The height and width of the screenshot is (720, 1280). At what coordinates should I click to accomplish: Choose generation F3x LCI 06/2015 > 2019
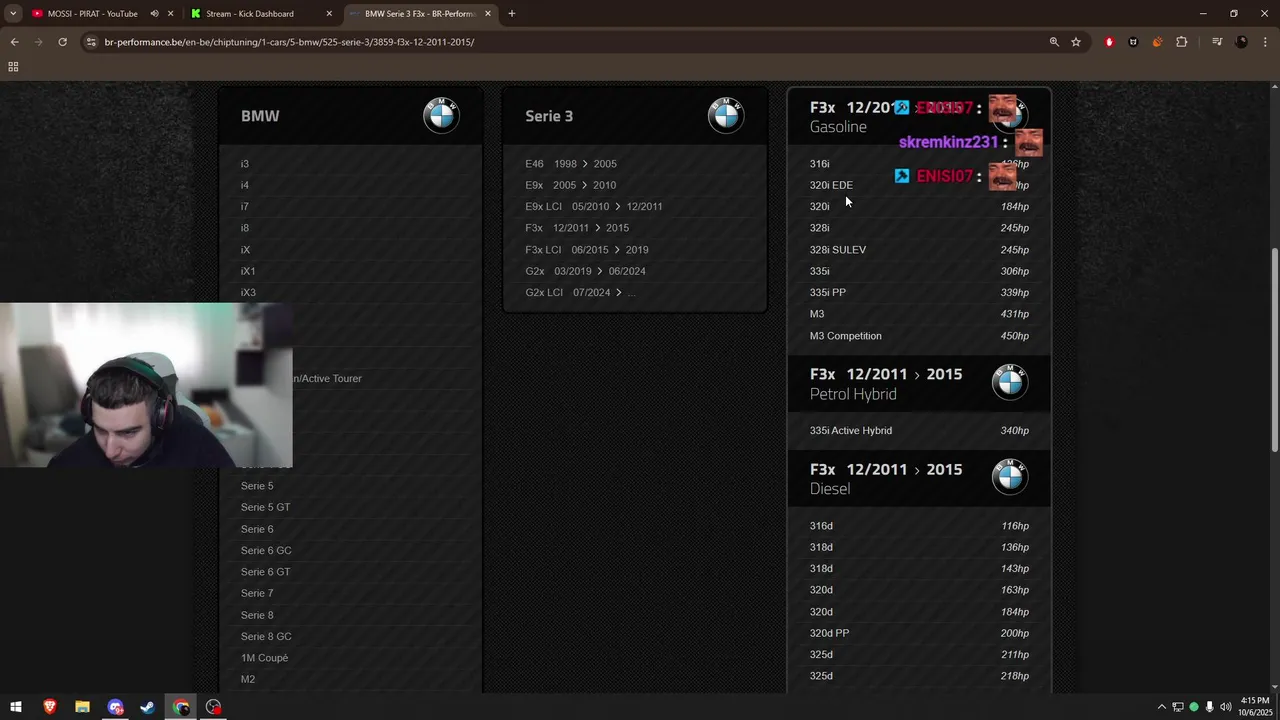(x=587, y=250)
